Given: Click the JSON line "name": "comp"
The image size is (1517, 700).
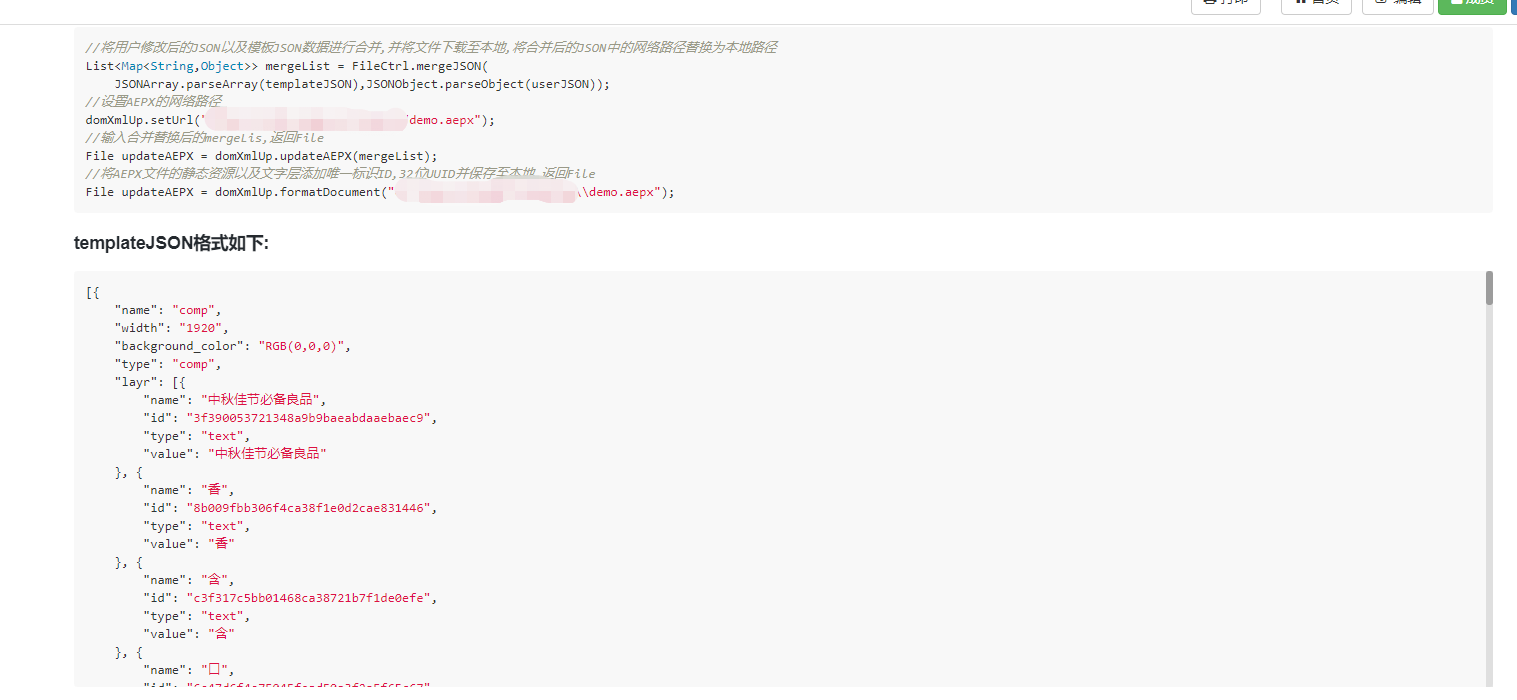Looking at the screenshot, I should click(x=168, y=310).
